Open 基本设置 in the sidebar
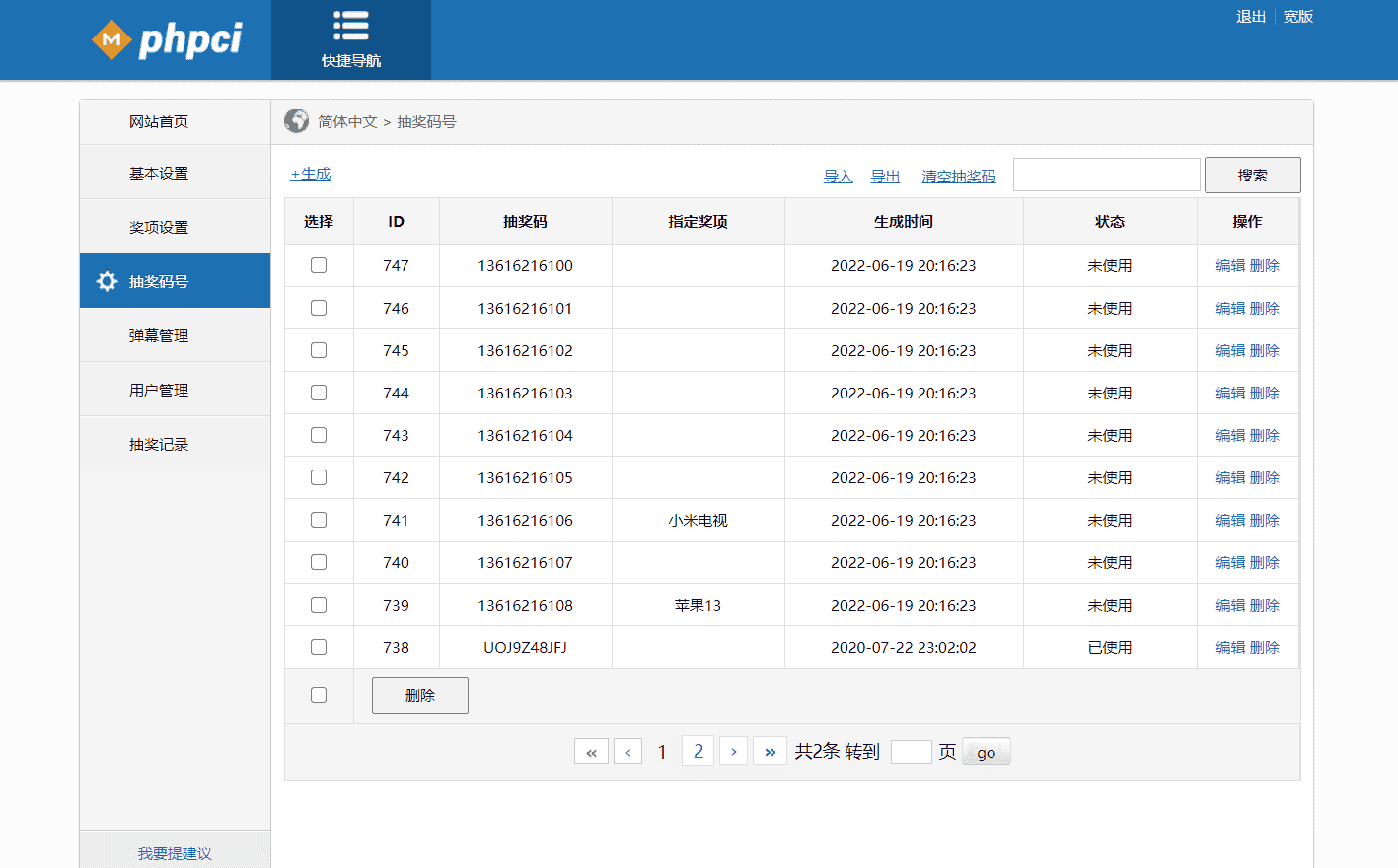This screenshot has height=868, width=1398. (159, 173)
